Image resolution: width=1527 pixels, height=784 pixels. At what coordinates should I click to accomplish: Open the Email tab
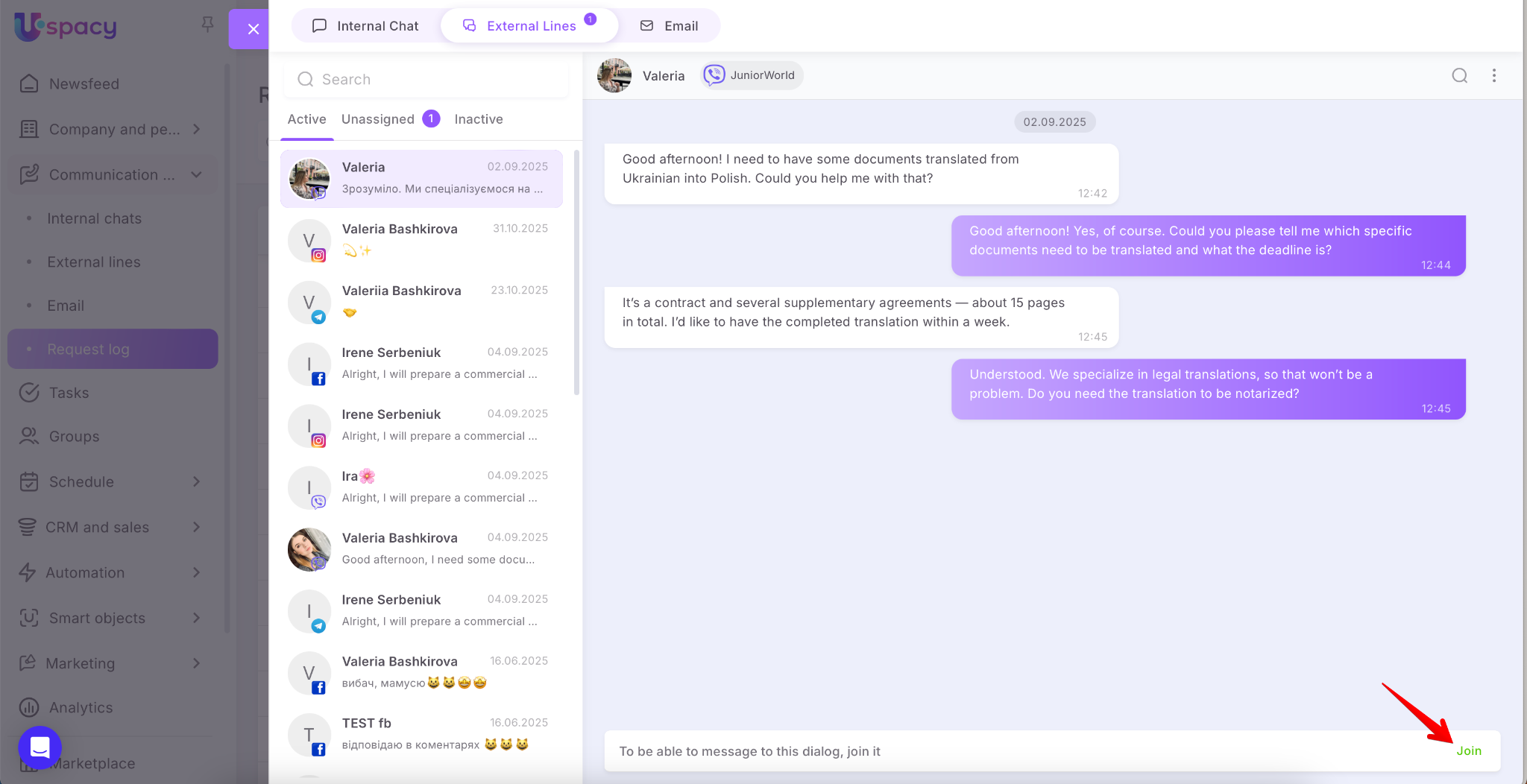pyautogui.click(x=669, y=26)
